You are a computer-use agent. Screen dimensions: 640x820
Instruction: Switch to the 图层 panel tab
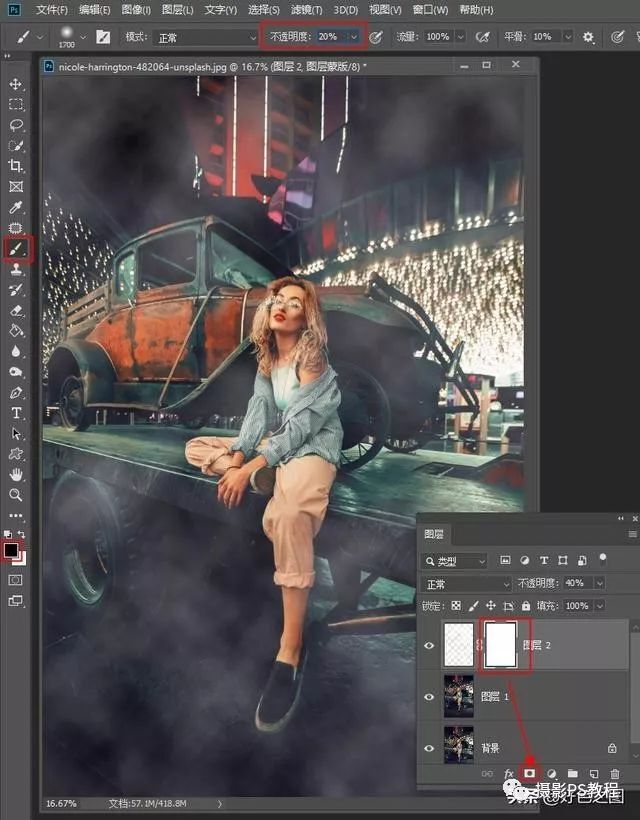tap(435, 535)
